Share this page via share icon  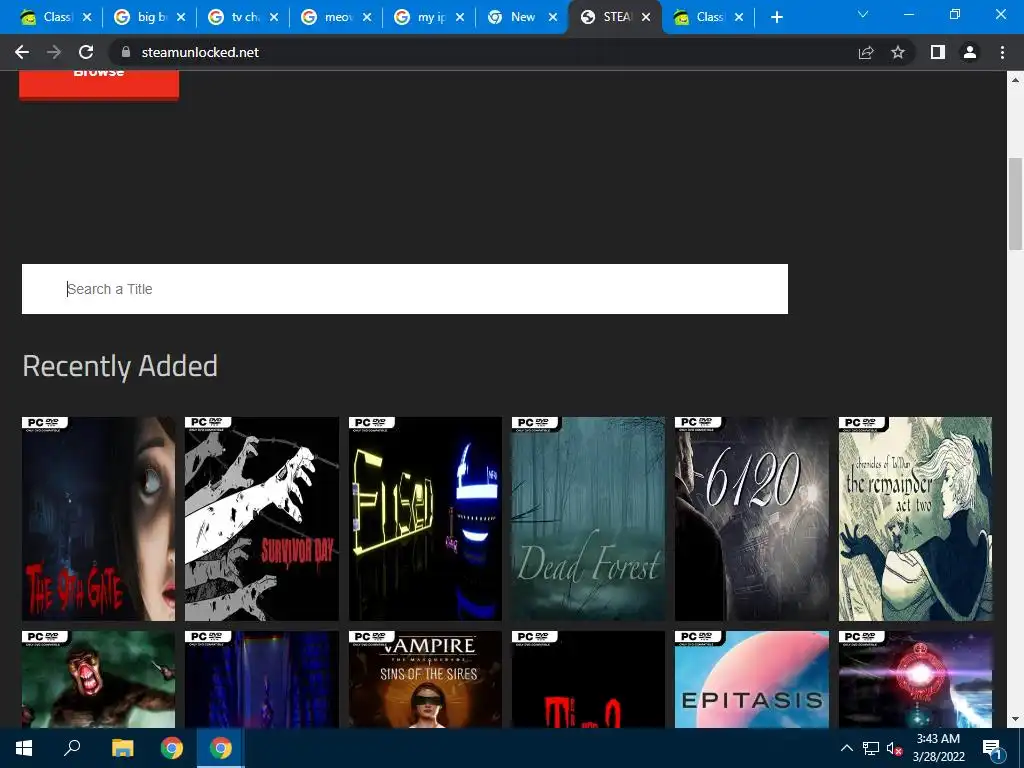point(866,52)
